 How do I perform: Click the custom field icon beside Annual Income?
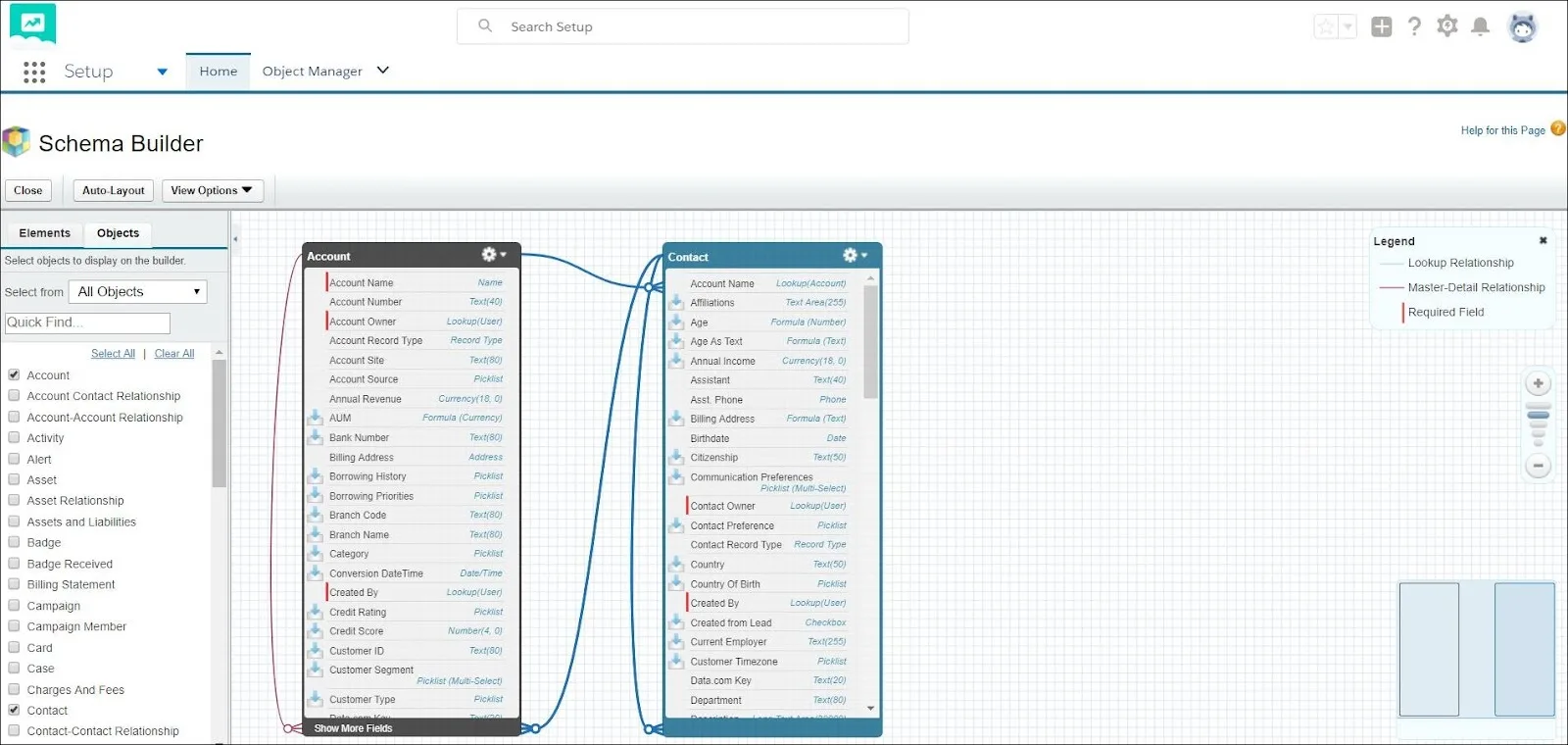tap(676, 361)
